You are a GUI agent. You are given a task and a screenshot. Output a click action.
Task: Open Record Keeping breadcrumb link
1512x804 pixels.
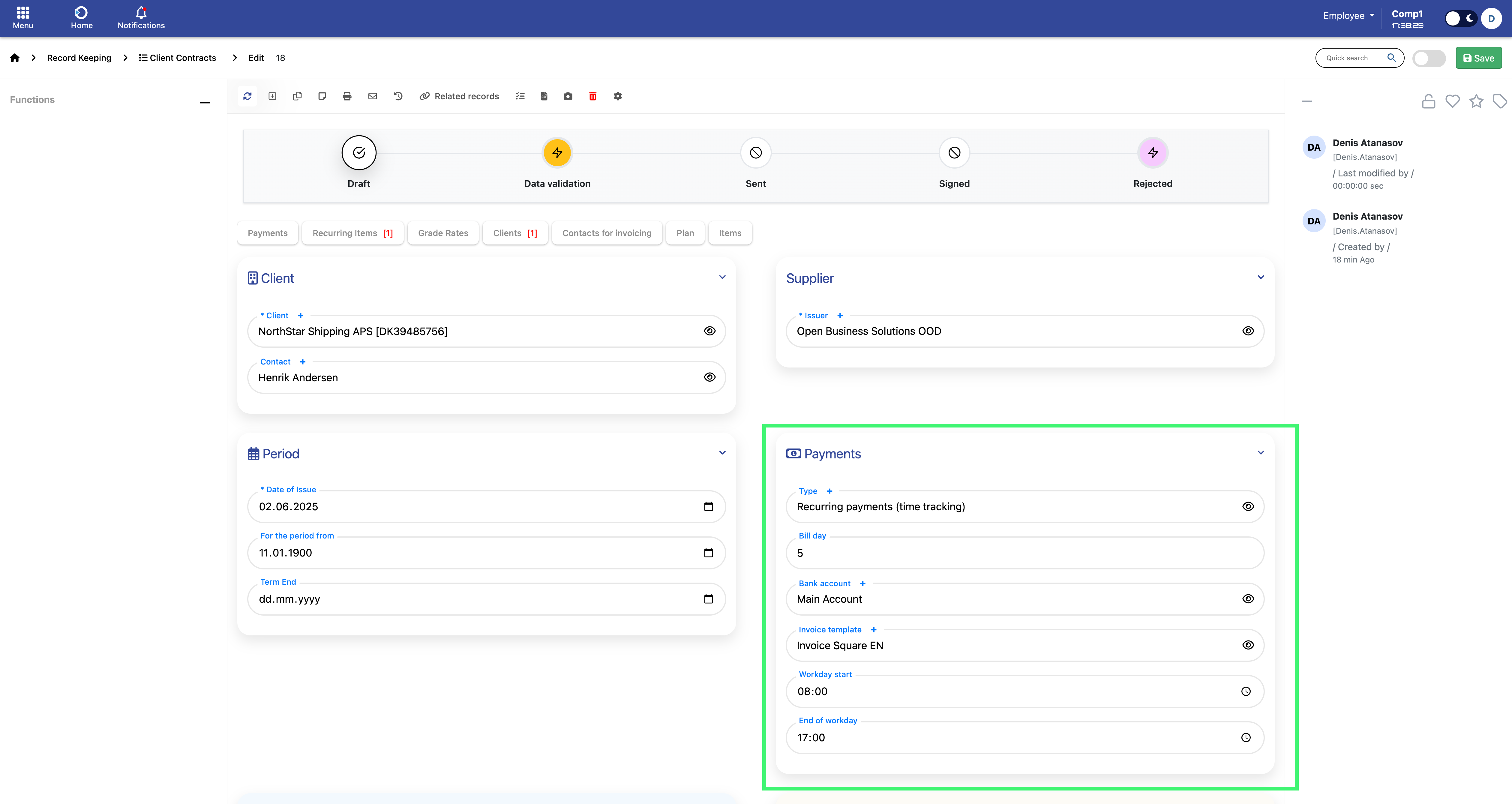(x=79, y=58)
